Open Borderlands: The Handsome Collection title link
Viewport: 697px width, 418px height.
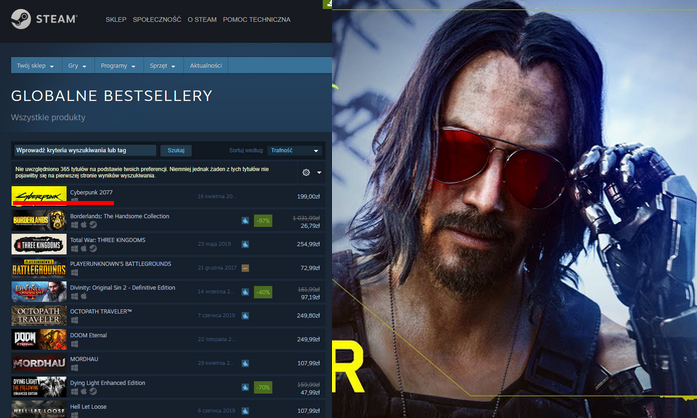pos(120,216)
